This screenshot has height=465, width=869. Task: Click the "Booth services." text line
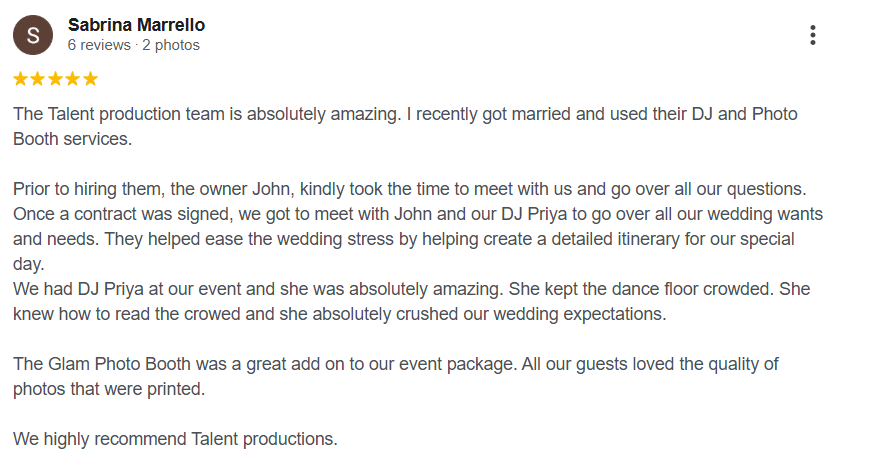point(73,139)
